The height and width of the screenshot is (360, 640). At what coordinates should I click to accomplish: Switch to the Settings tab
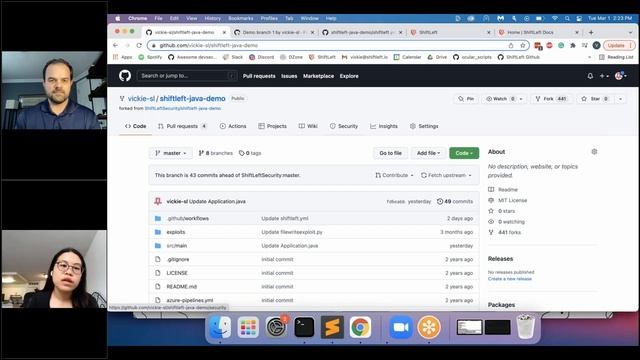424,126
